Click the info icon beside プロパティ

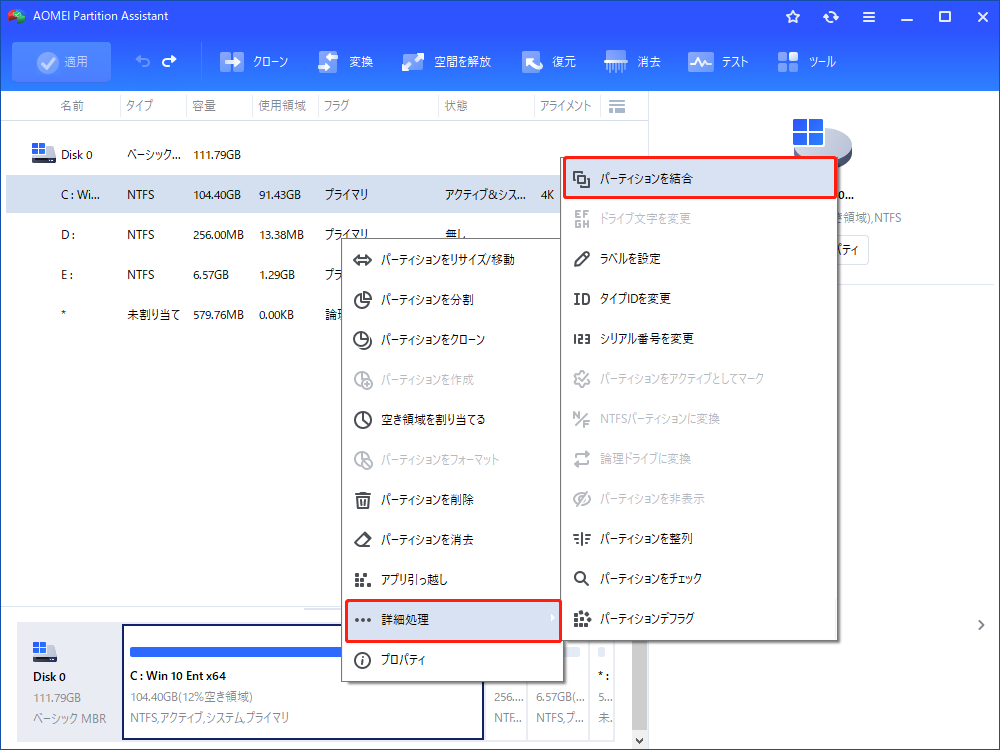tap(362, 660)
